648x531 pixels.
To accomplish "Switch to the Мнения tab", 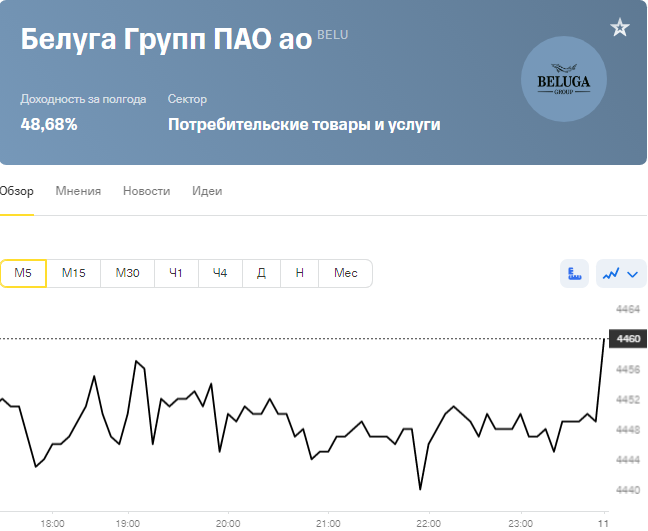I will tap(78, 191).
